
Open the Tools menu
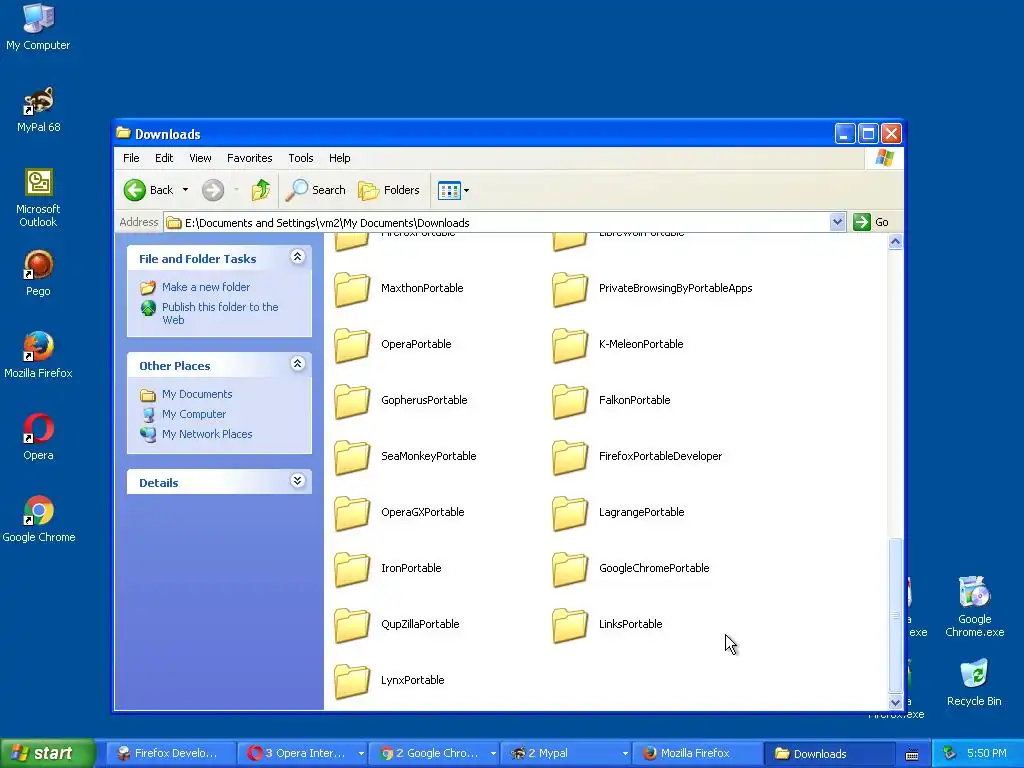(301, 158)
